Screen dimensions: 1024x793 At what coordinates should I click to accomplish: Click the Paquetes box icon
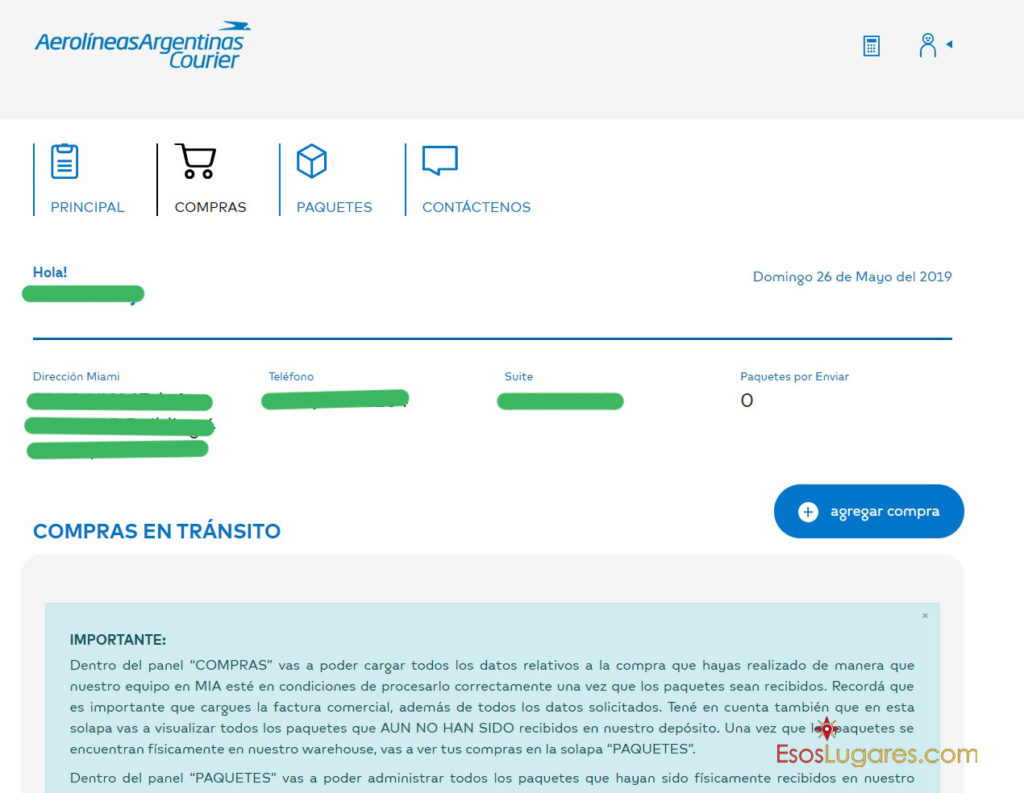click(x=312, y=161)
